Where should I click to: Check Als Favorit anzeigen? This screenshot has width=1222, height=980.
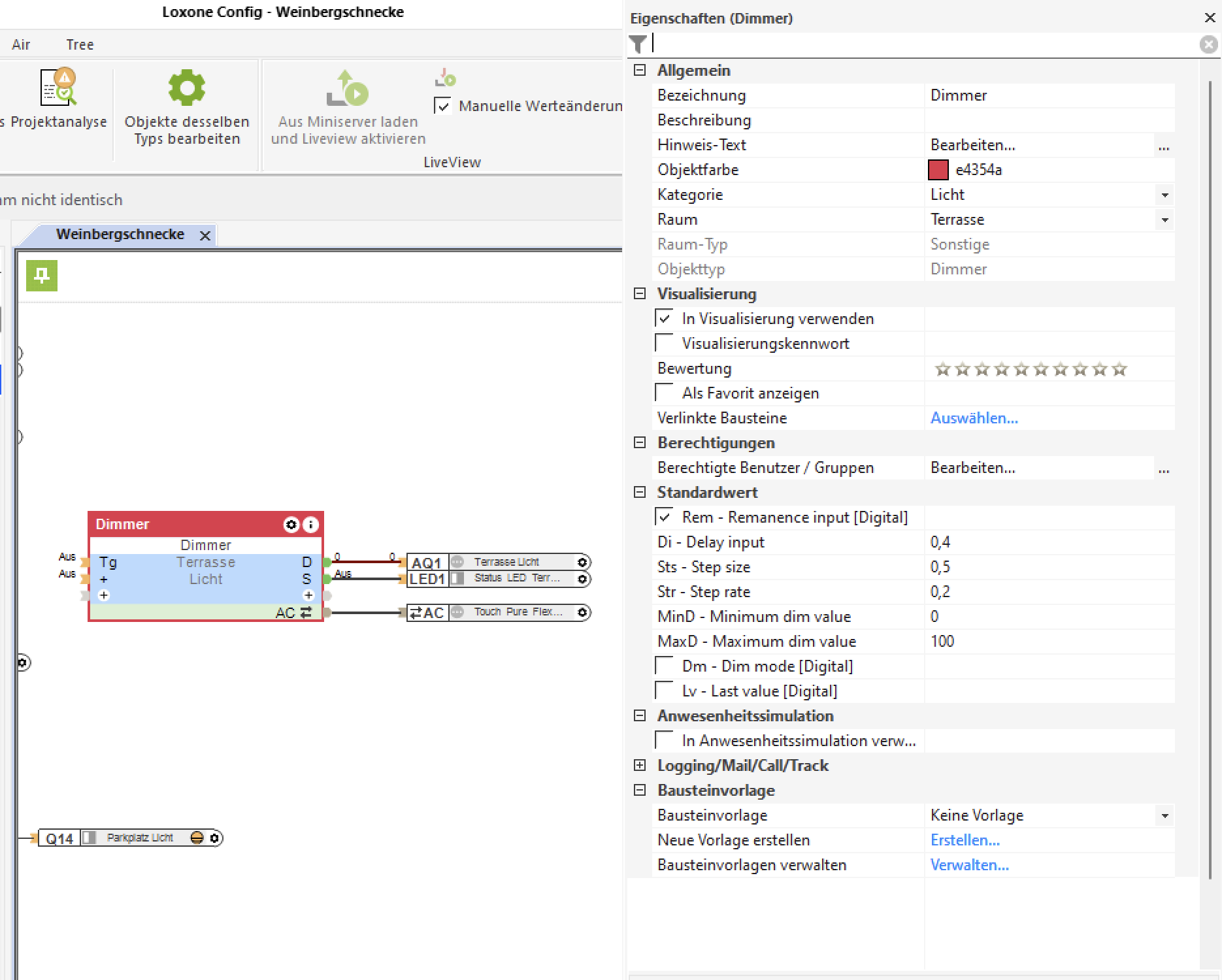[664, 393]
